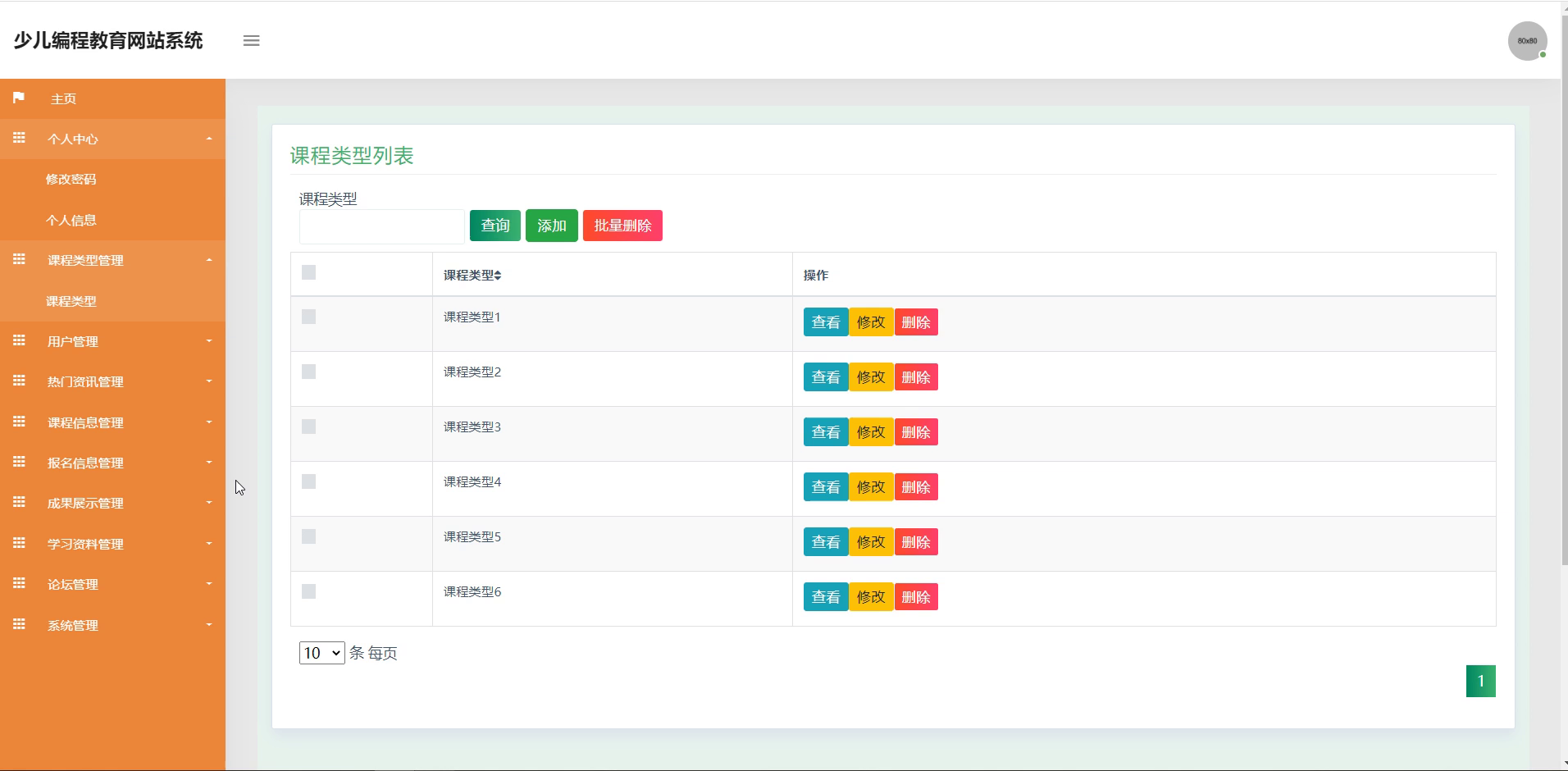Expand the 系统管理 menu arrow
This screenshot has height=771, width=1568.
click(209, 625)
